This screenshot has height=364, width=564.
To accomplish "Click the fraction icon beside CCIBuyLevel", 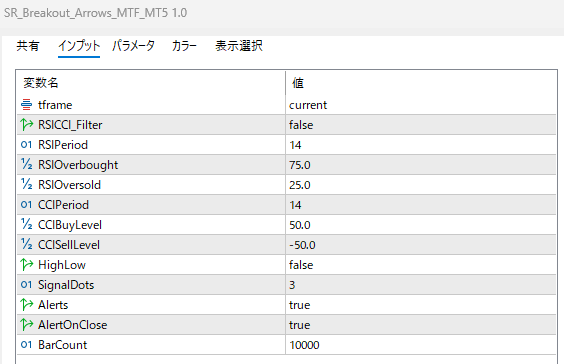I will (x=27, y=224).
